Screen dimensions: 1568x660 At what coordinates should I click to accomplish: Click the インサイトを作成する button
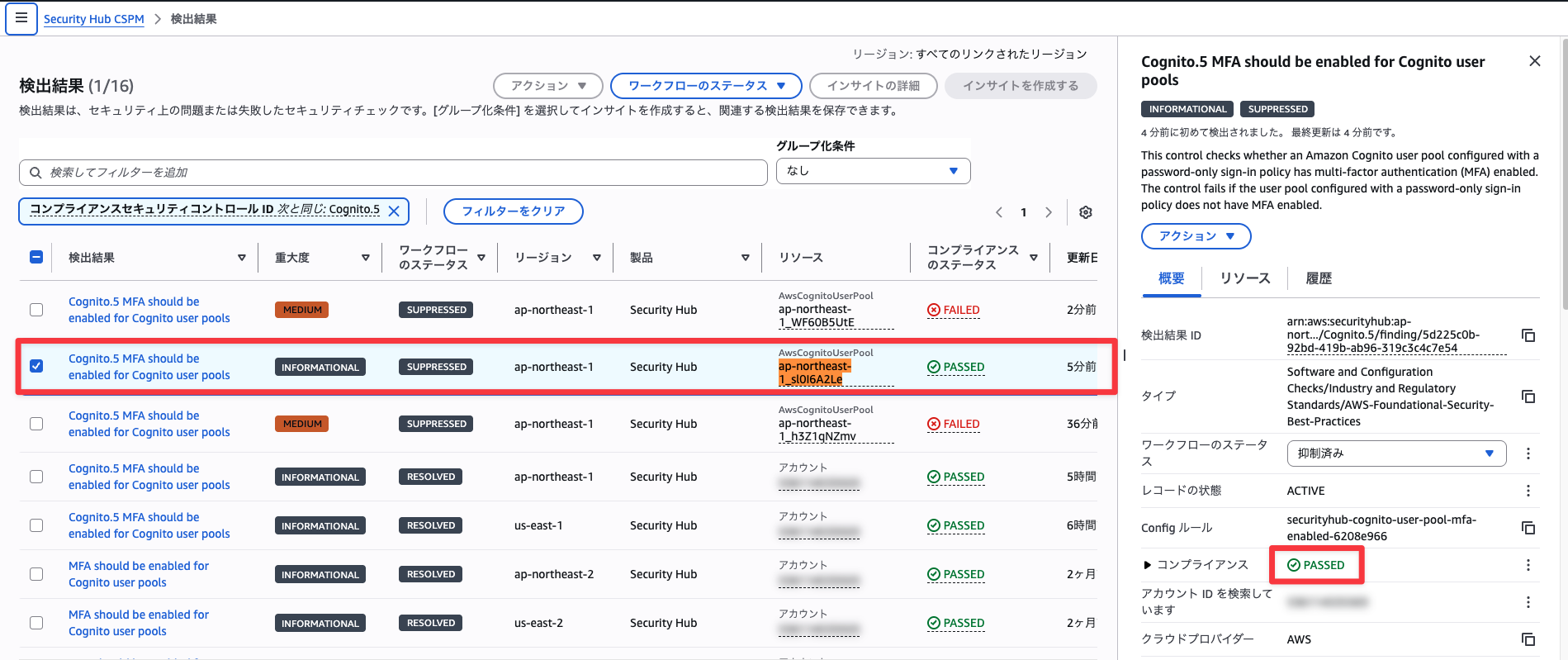[1021, 86]
